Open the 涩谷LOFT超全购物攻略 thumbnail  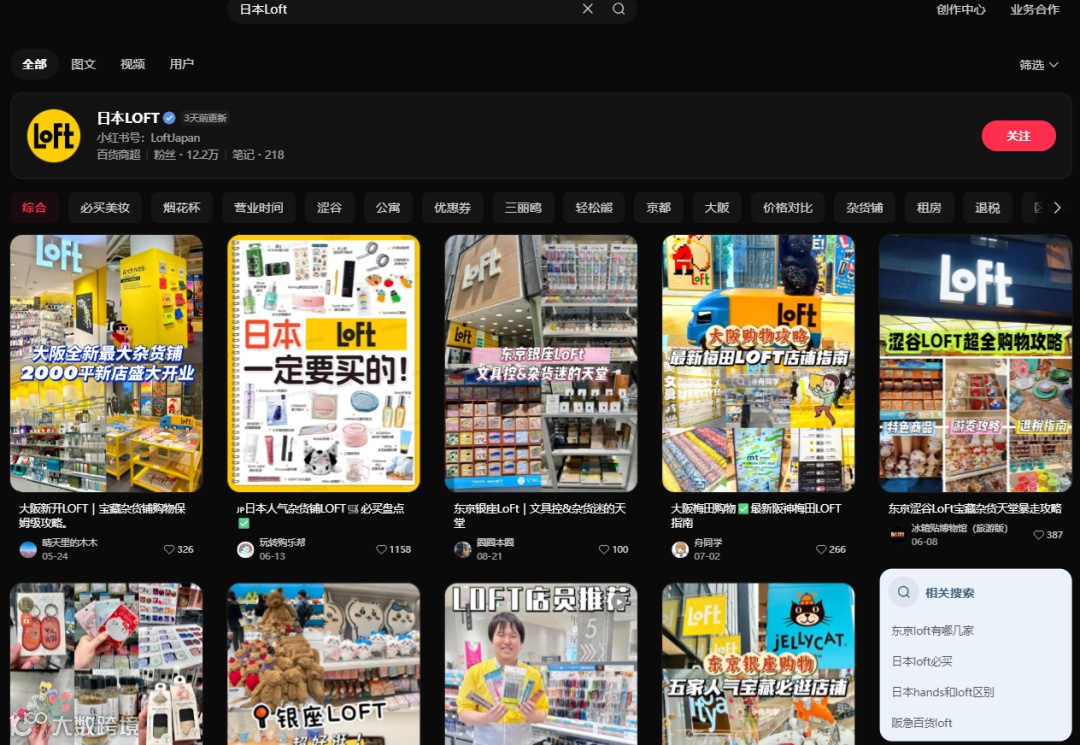(x=976, y=364)
